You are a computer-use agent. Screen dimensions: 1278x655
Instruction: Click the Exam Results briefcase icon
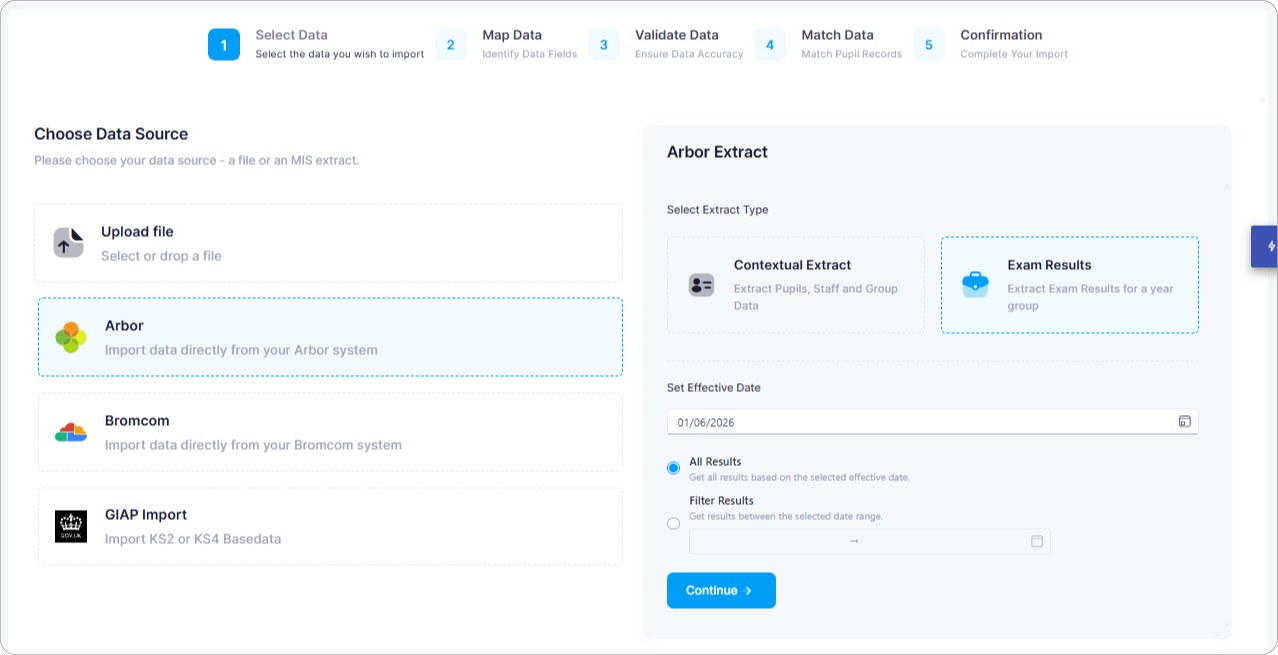[x=975, y=284]
